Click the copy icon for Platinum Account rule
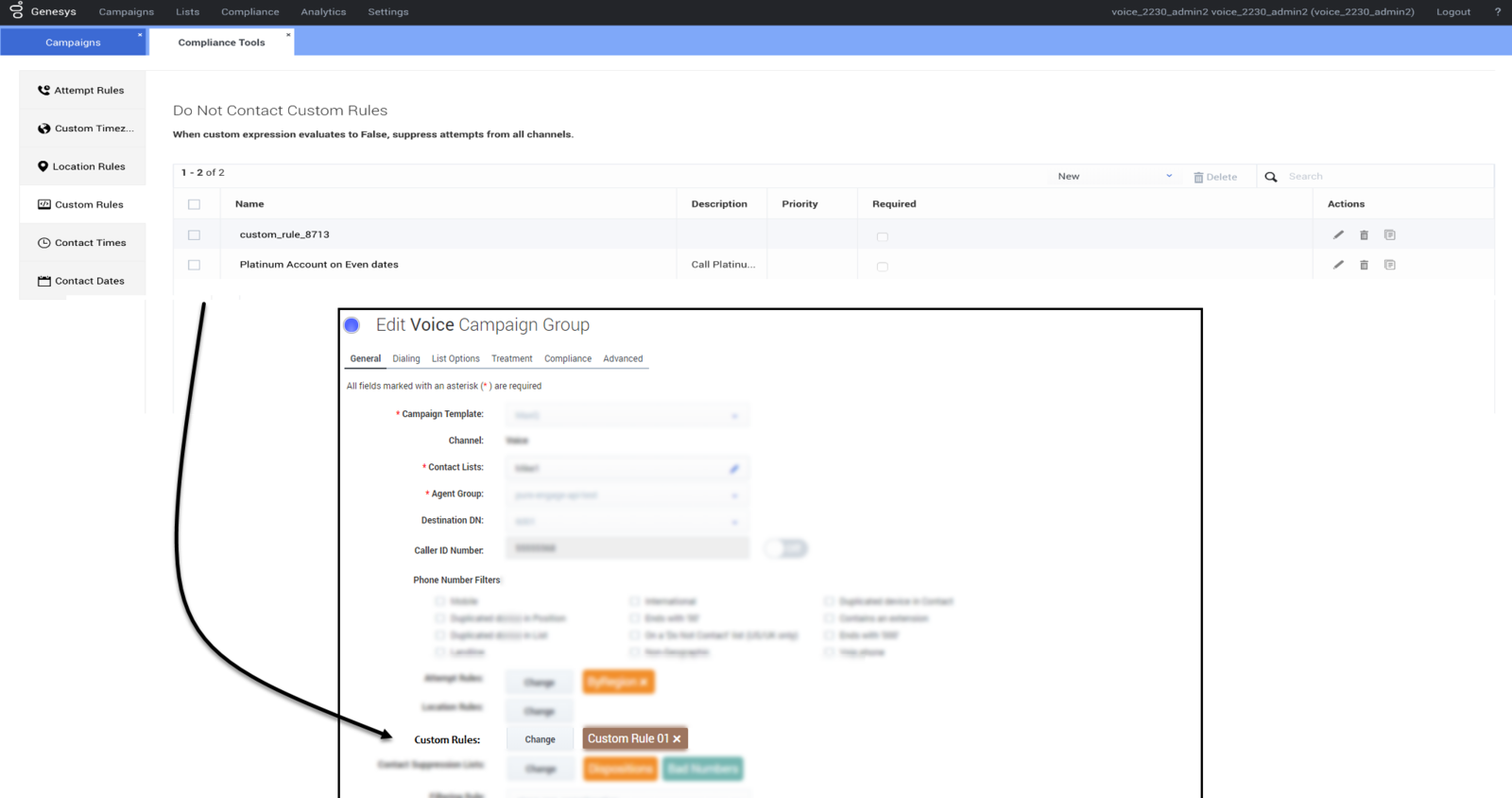 point(1389,265)
